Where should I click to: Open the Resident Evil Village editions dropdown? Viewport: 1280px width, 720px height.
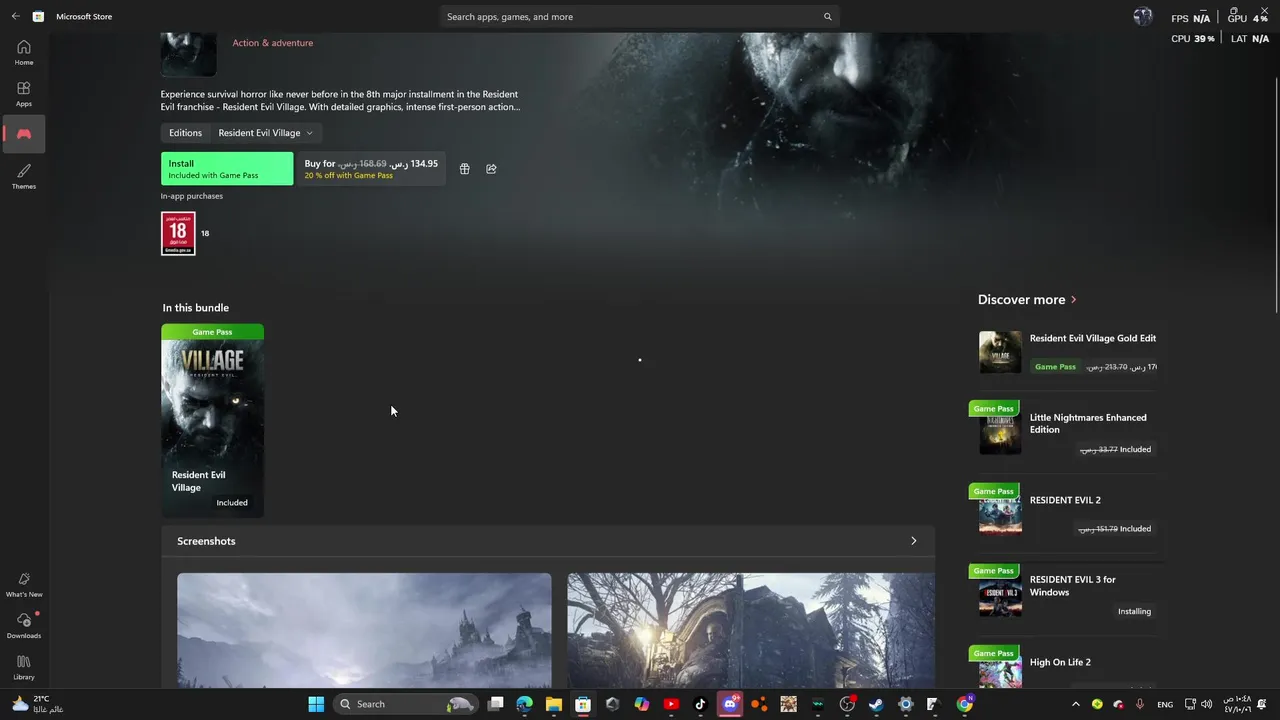pos(265,133)
